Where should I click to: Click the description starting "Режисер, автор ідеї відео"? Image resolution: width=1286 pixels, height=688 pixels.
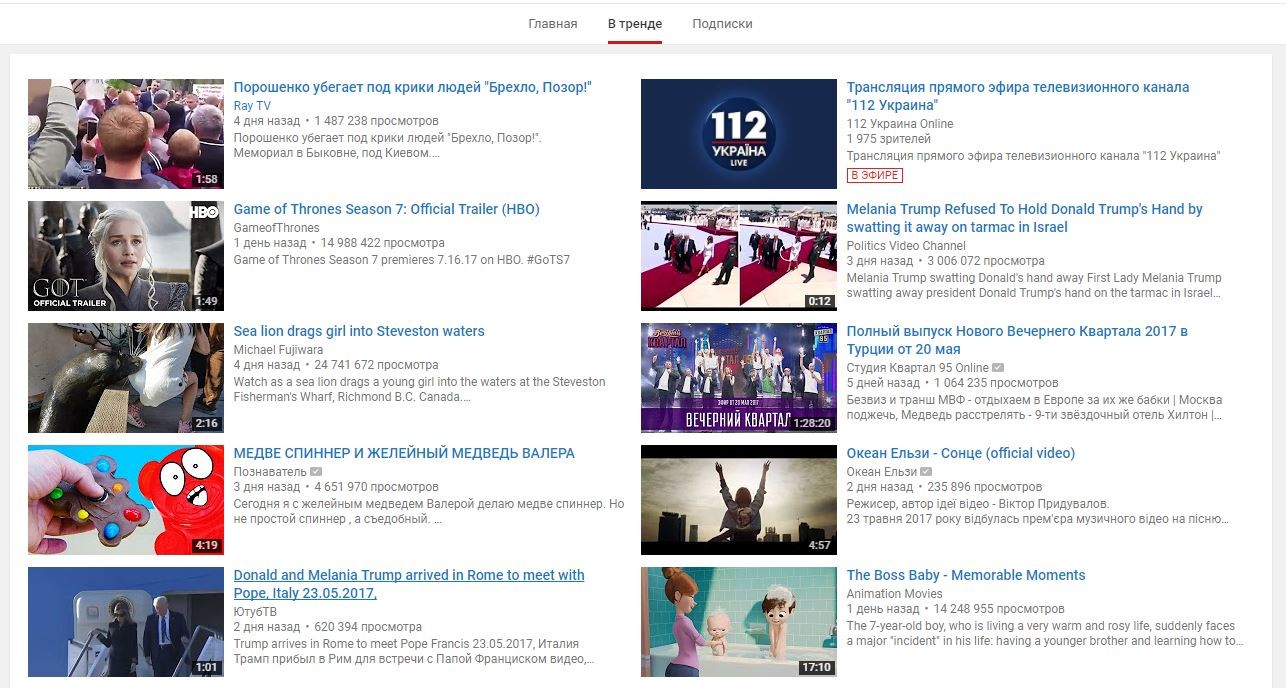coord(1038,512)
